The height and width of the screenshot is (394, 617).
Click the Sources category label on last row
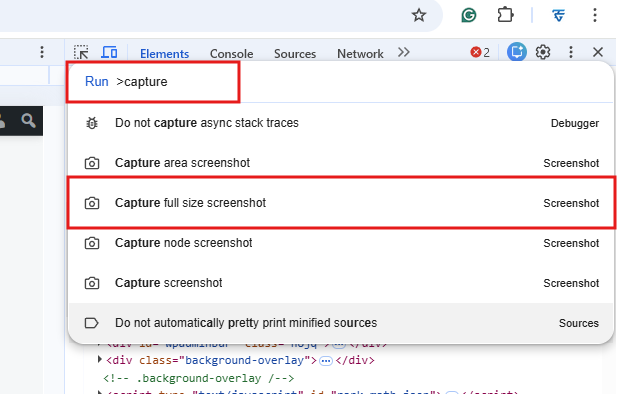pos(578,323)
